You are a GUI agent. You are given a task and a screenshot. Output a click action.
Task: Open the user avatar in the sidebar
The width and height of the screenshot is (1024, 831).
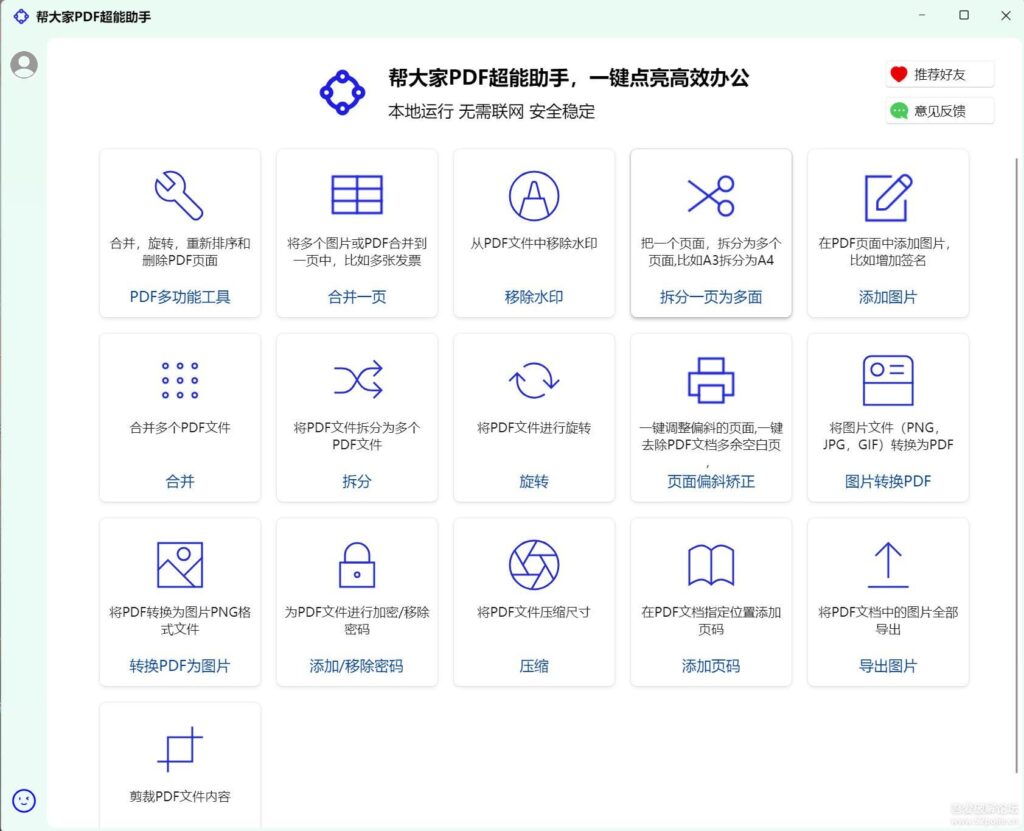coord(23,65)
